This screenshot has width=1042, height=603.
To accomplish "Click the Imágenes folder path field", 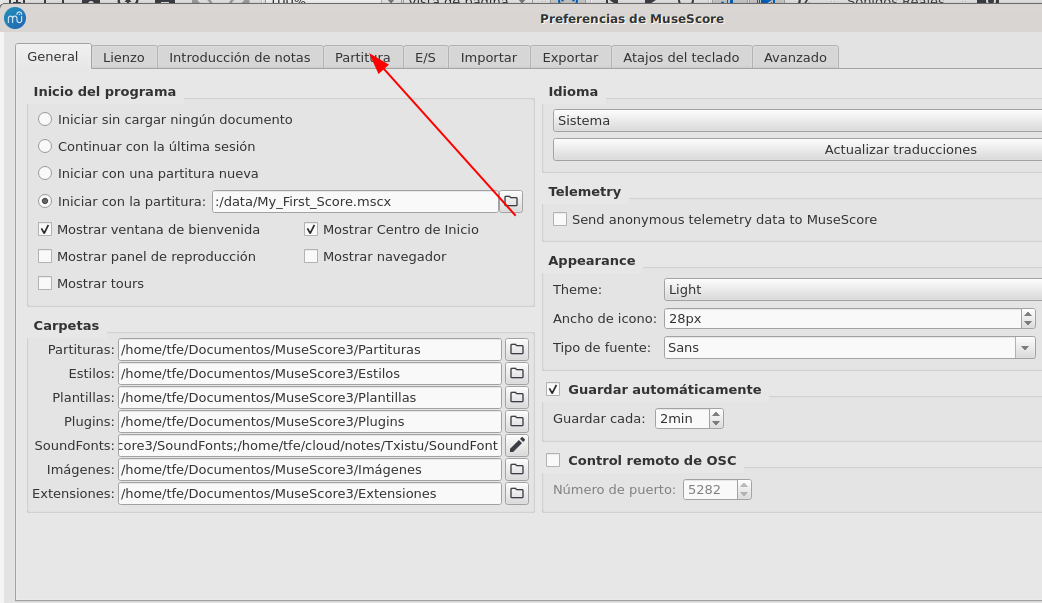I will click(x=310, y=469).
